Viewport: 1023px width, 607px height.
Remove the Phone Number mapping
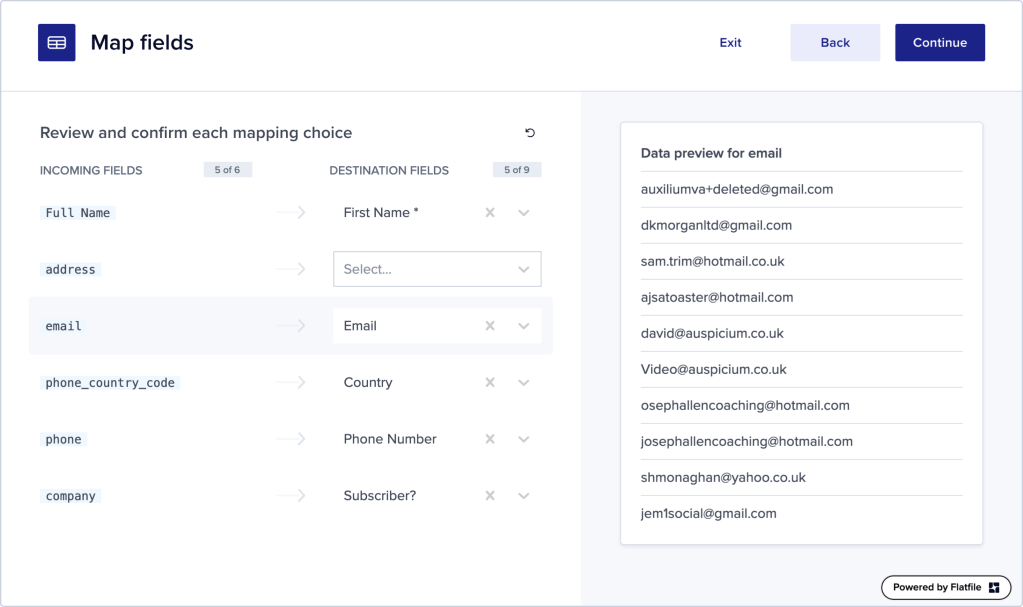(490, 439)
